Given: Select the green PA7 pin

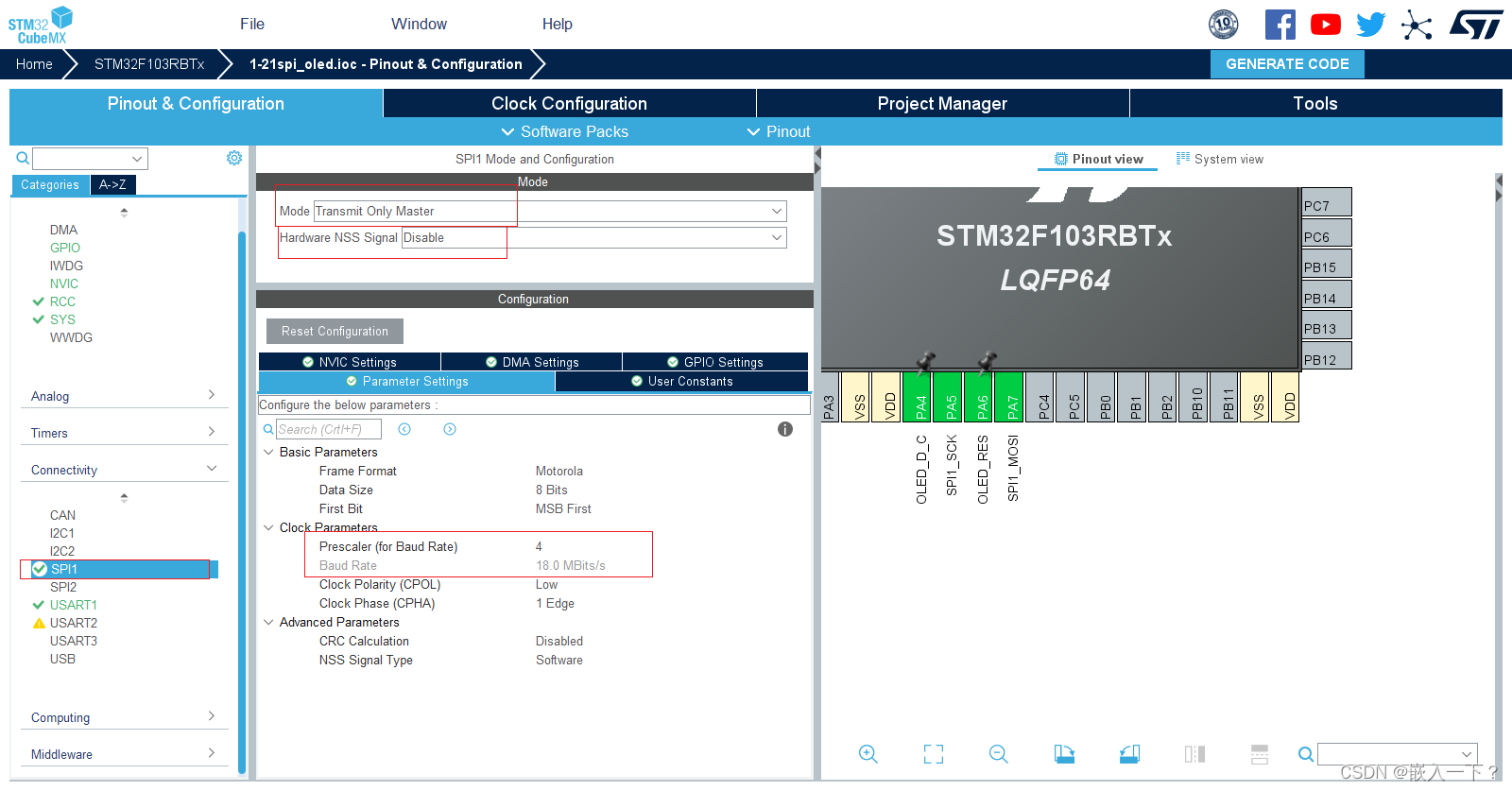Looking at the screenshot, I should [x=1011, y=397].
